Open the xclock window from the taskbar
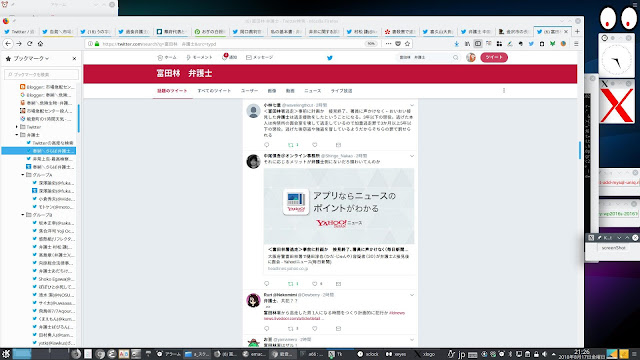This screenshot has width=640, height=360. [x=368, y=354]
